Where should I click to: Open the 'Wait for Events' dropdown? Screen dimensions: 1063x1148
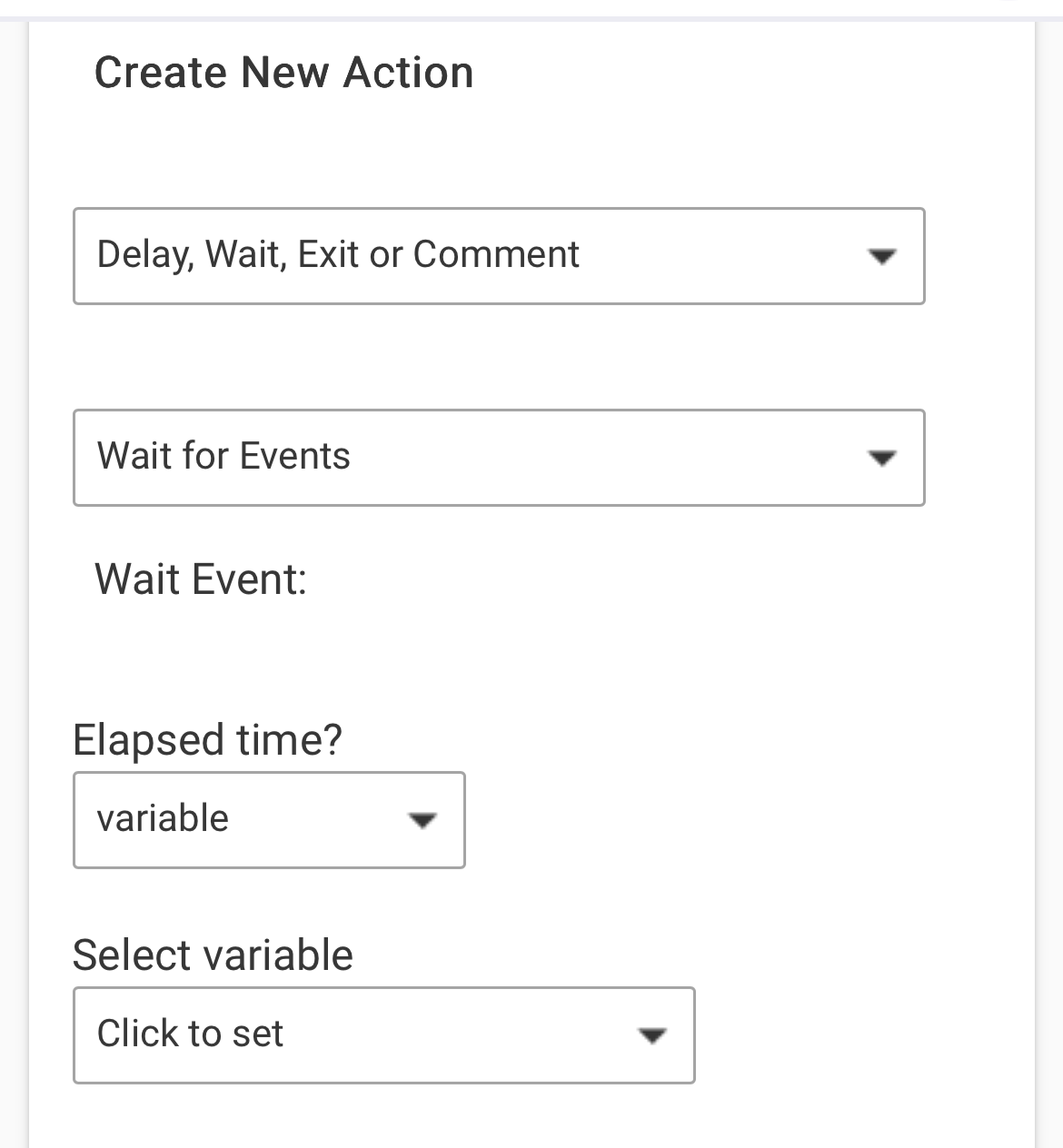pos(498,458)
